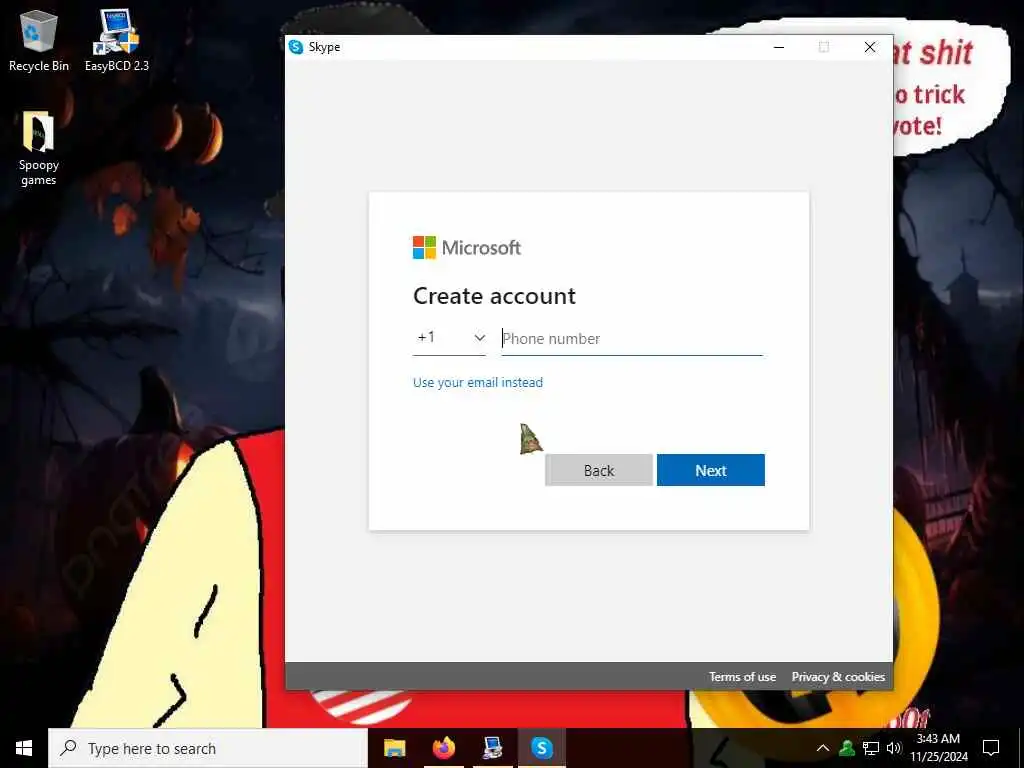Choose Use your email instead link
The image size is (1024, 768).
477,383
